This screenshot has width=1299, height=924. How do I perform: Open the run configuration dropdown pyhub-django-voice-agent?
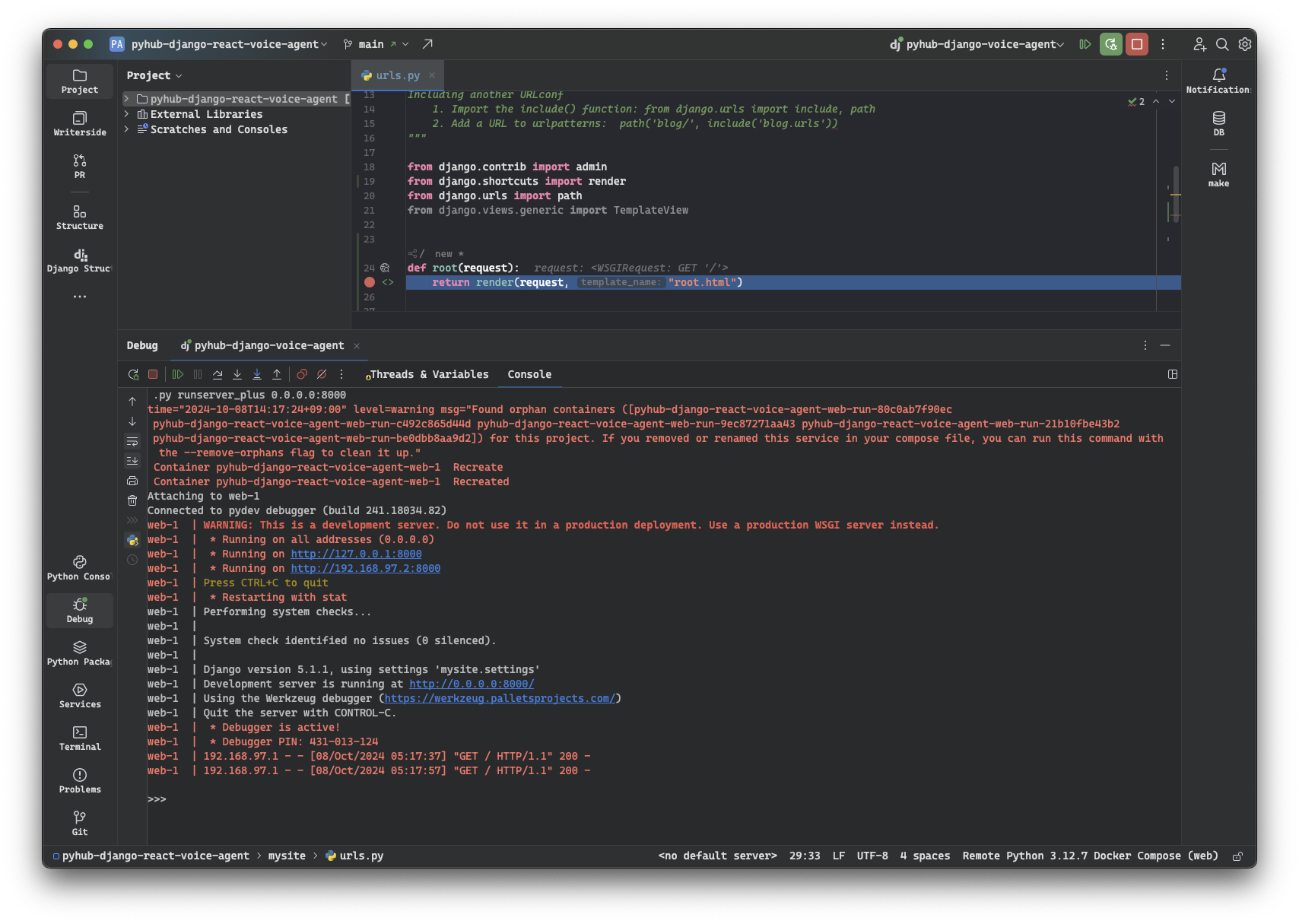pyautogui.click(x=977, y=44)
